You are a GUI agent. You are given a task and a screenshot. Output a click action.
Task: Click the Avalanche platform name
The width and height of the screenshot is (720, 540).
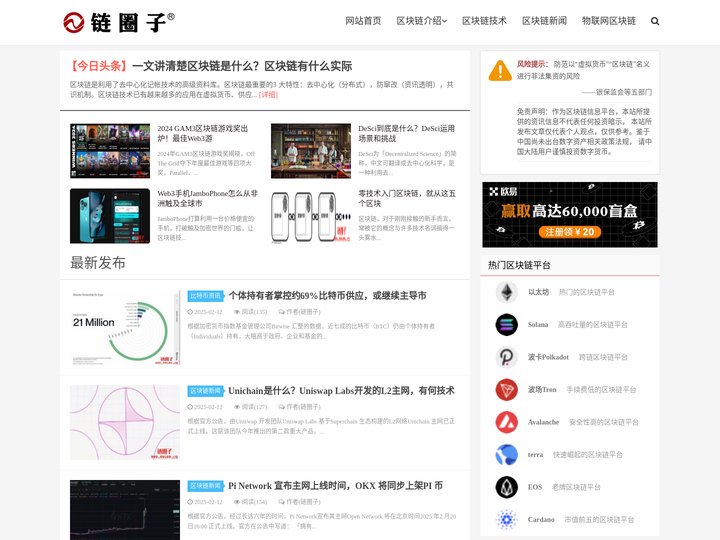543,422
